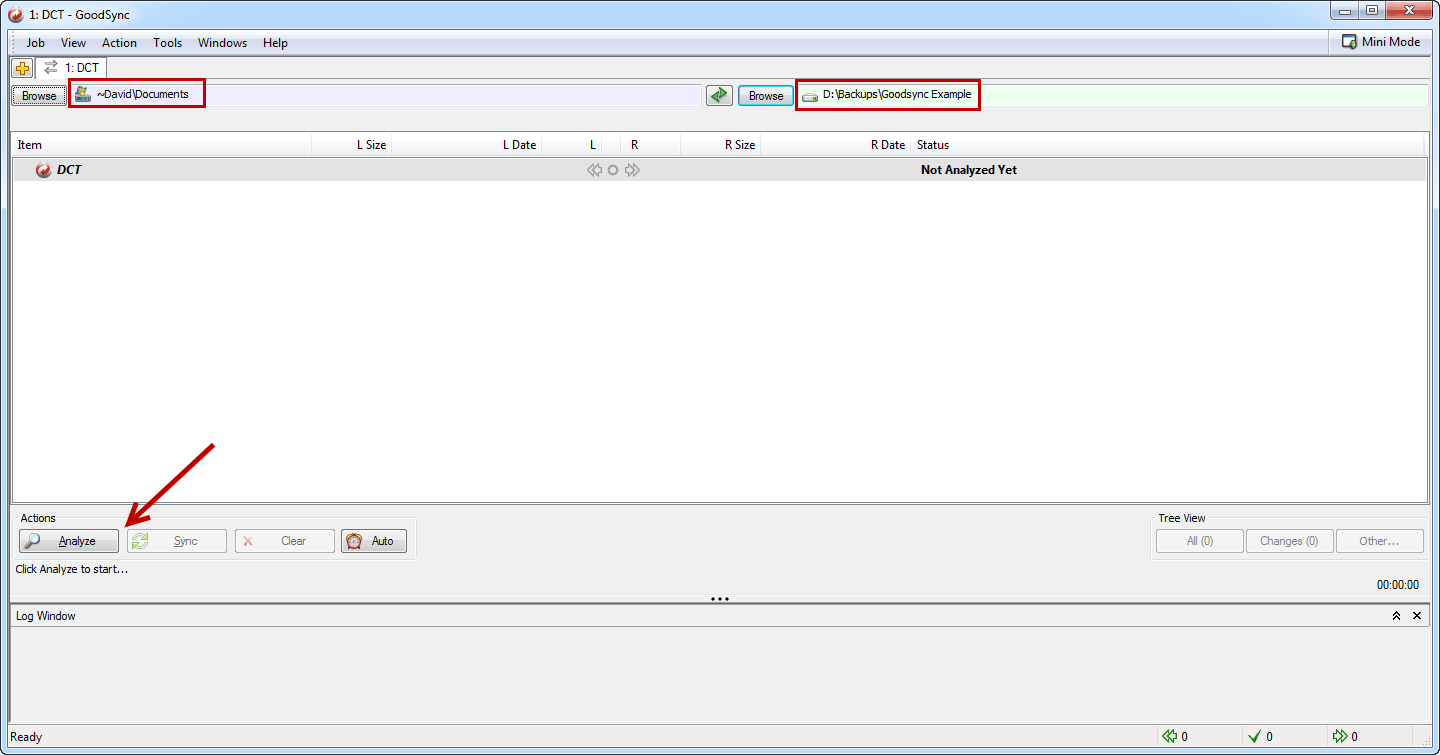The width and height of the screenshot is (1440, 755).
Task: Open the Windows menu
Action: 222,43
